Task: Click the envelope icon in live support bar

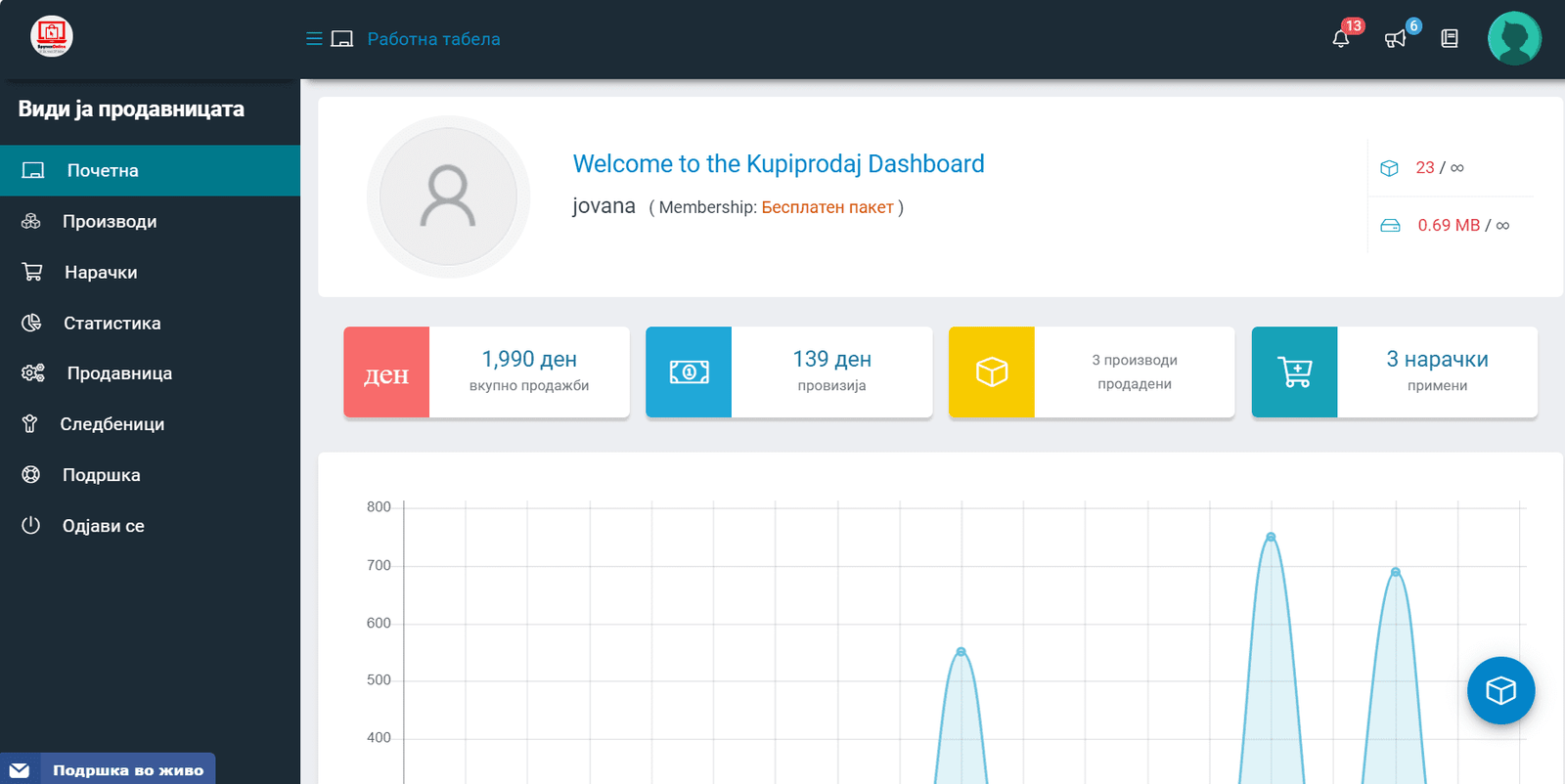Action: [x=20, y=770]
